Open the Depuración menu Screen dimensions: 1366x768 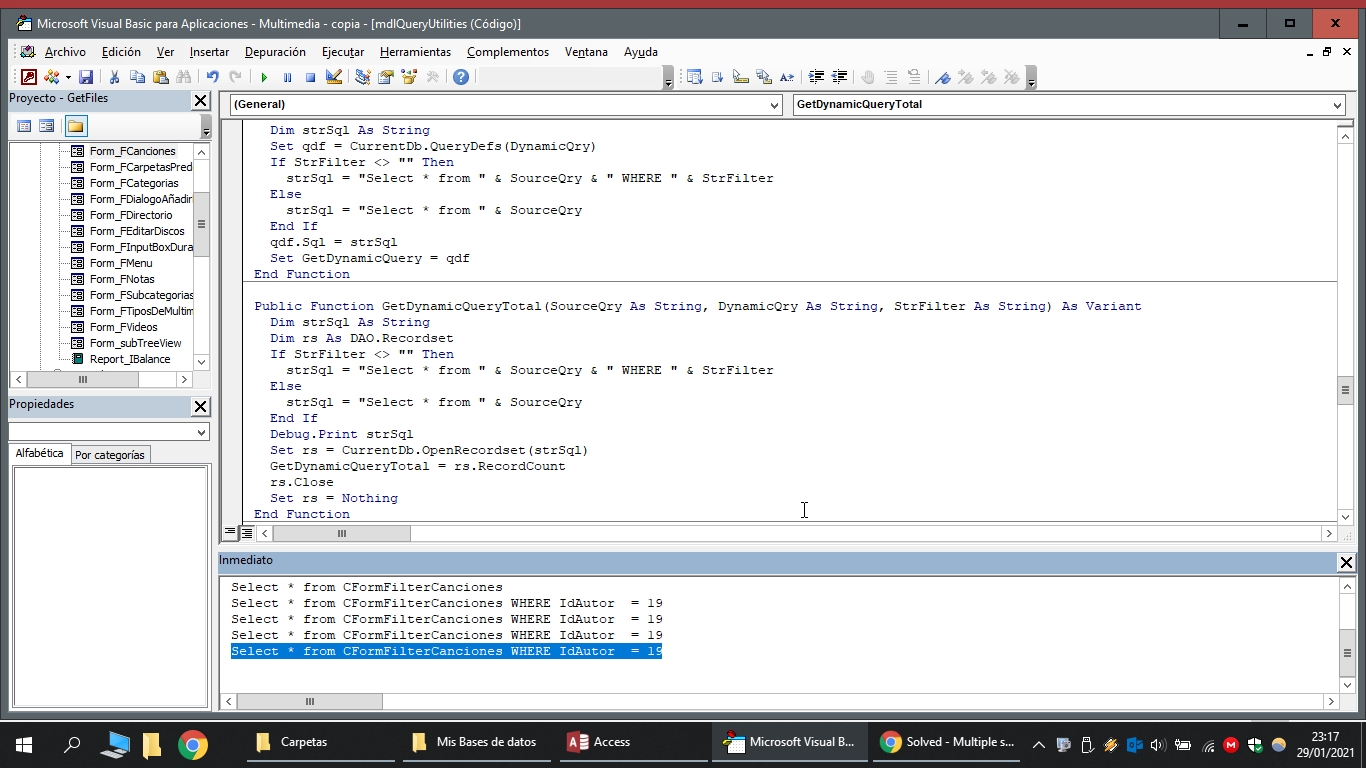tap(275, 52)
